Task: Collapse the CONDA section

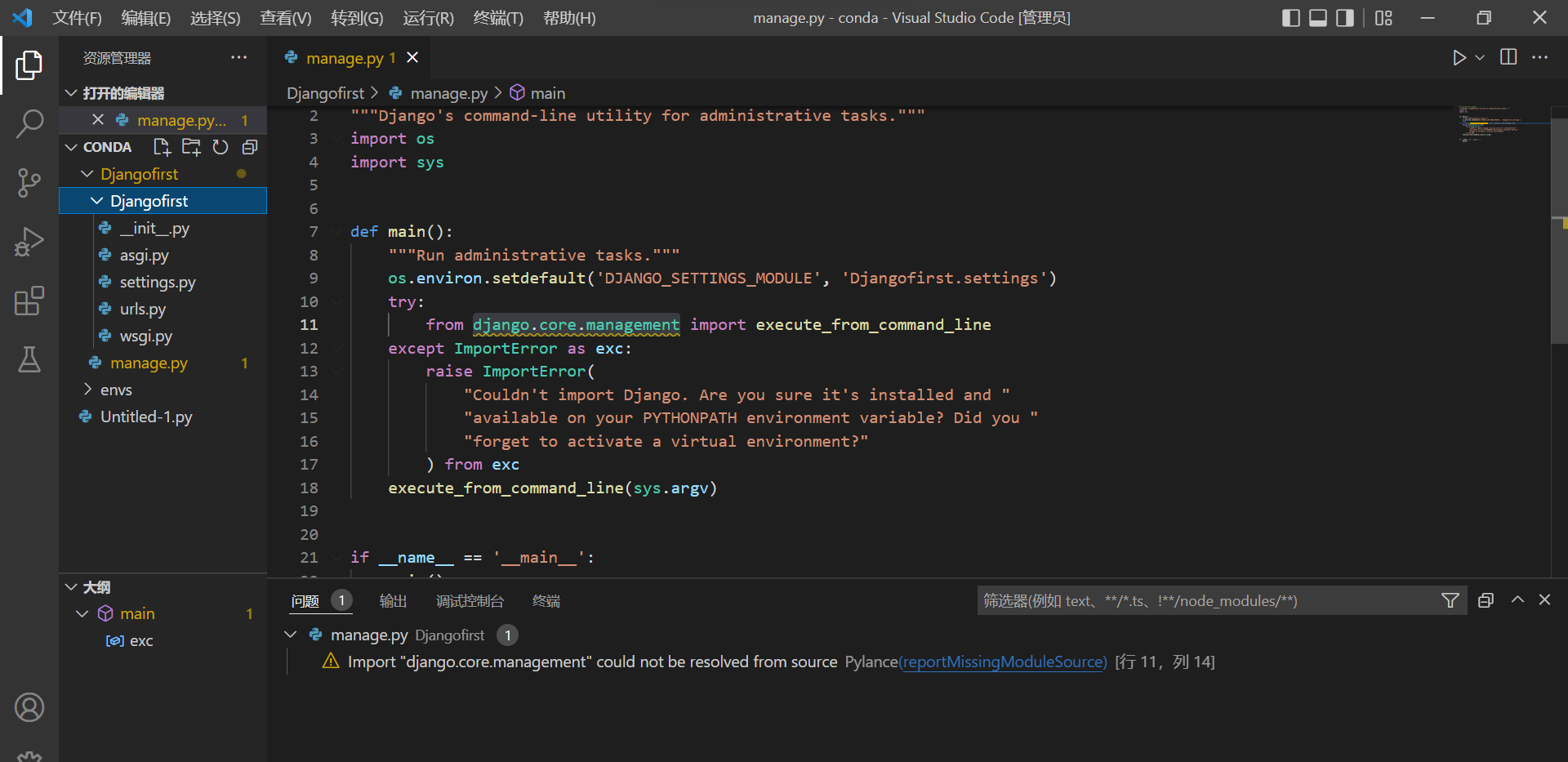Action: (71, 147)
